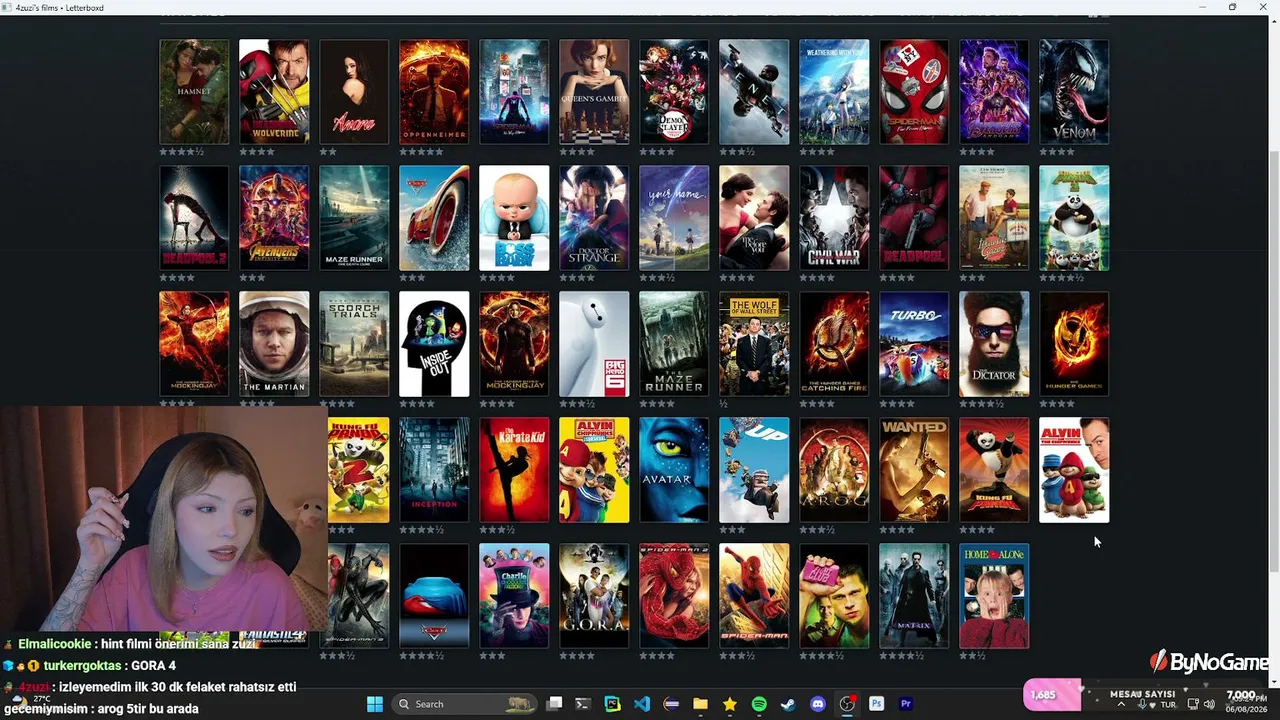Select the Me Before You poster

click(x=754, y=218)
